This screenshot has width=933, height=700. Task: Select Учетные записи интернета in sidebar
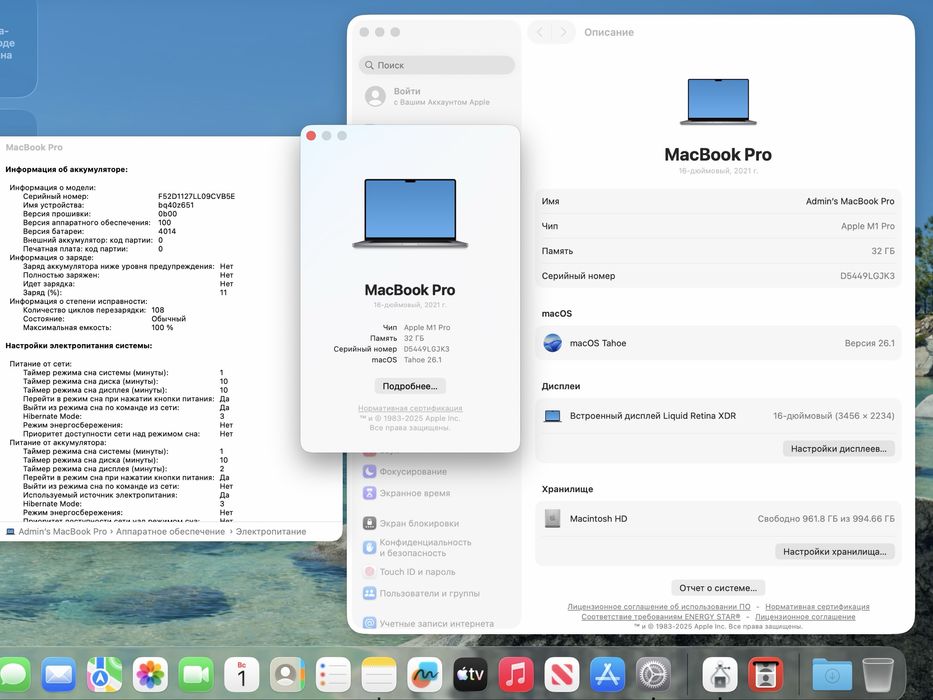pos(436,623)
